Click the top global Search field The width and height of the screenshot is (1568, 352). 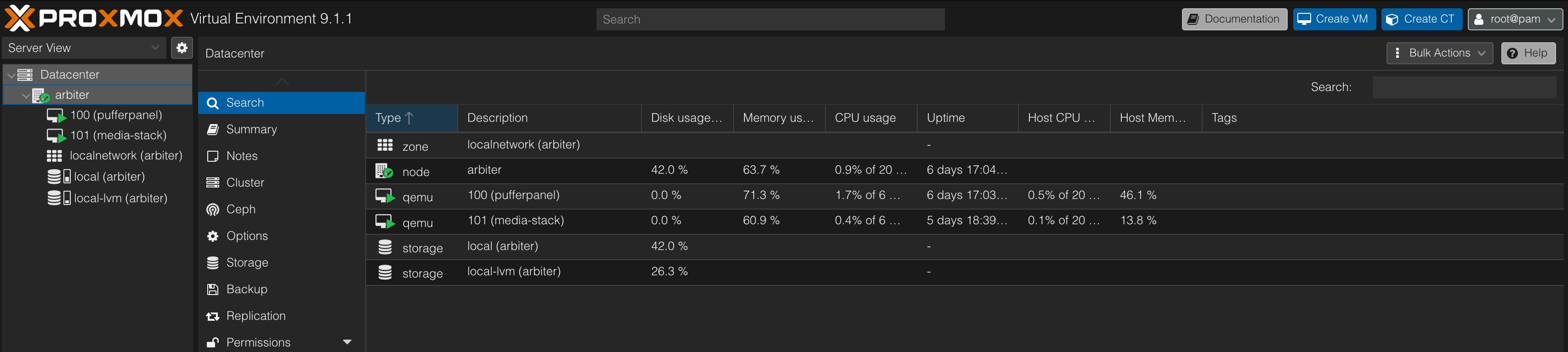coord(770,19)
